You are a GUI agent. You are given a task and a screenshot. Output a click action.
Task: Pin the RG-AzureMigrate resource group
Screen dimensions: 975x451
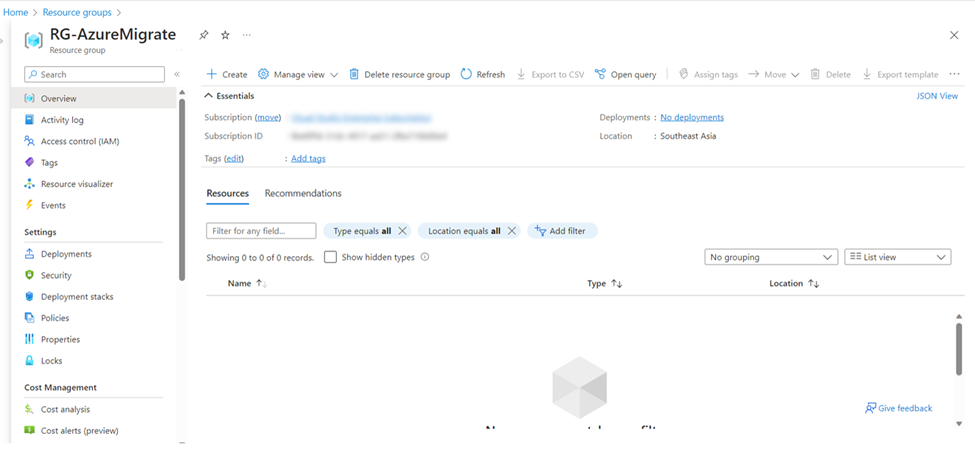tap(203, 35)
